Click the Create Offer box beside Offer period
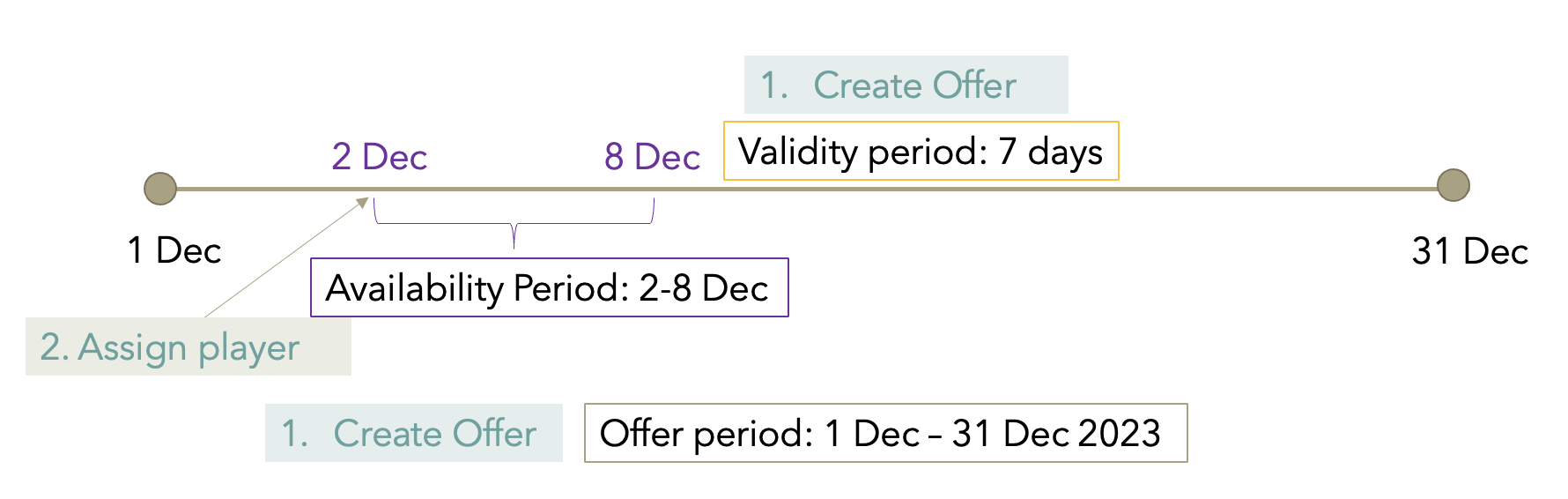 413,433
